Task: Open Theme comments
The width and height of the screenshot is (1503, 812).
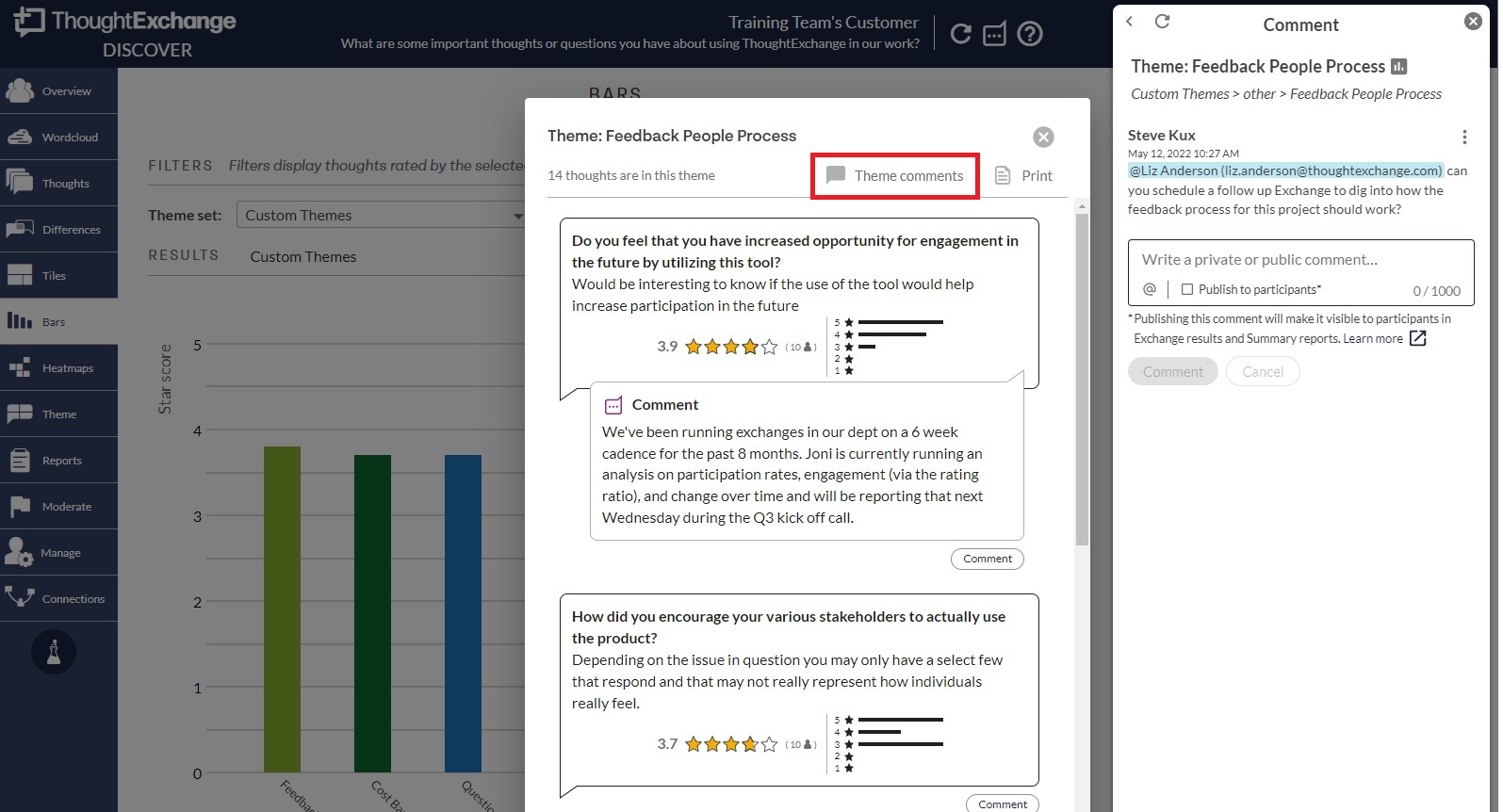Action: (x=895, y=175)
